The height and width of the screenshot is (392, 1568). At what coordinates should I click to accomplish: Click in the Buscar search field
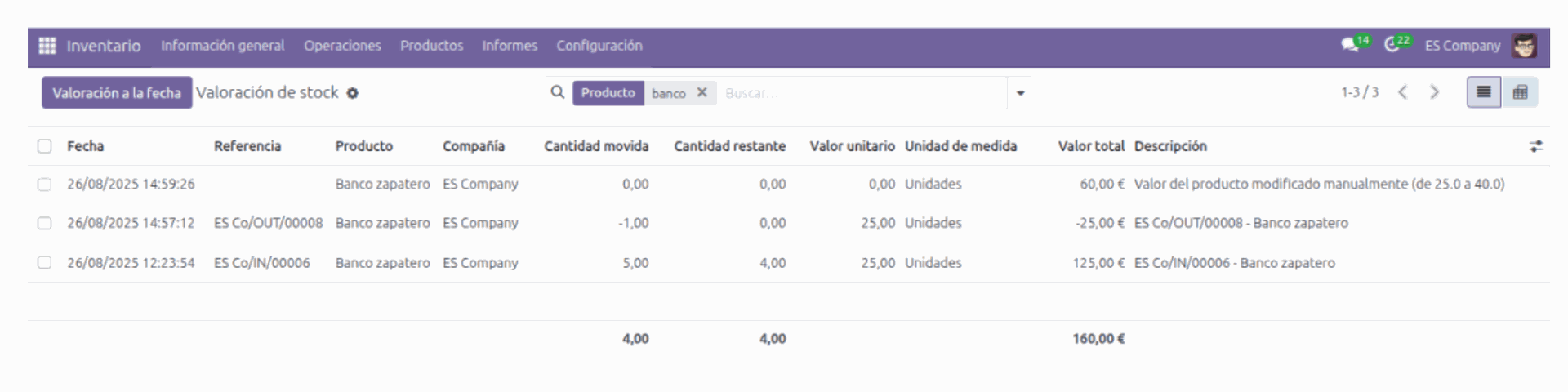point(857,93)
